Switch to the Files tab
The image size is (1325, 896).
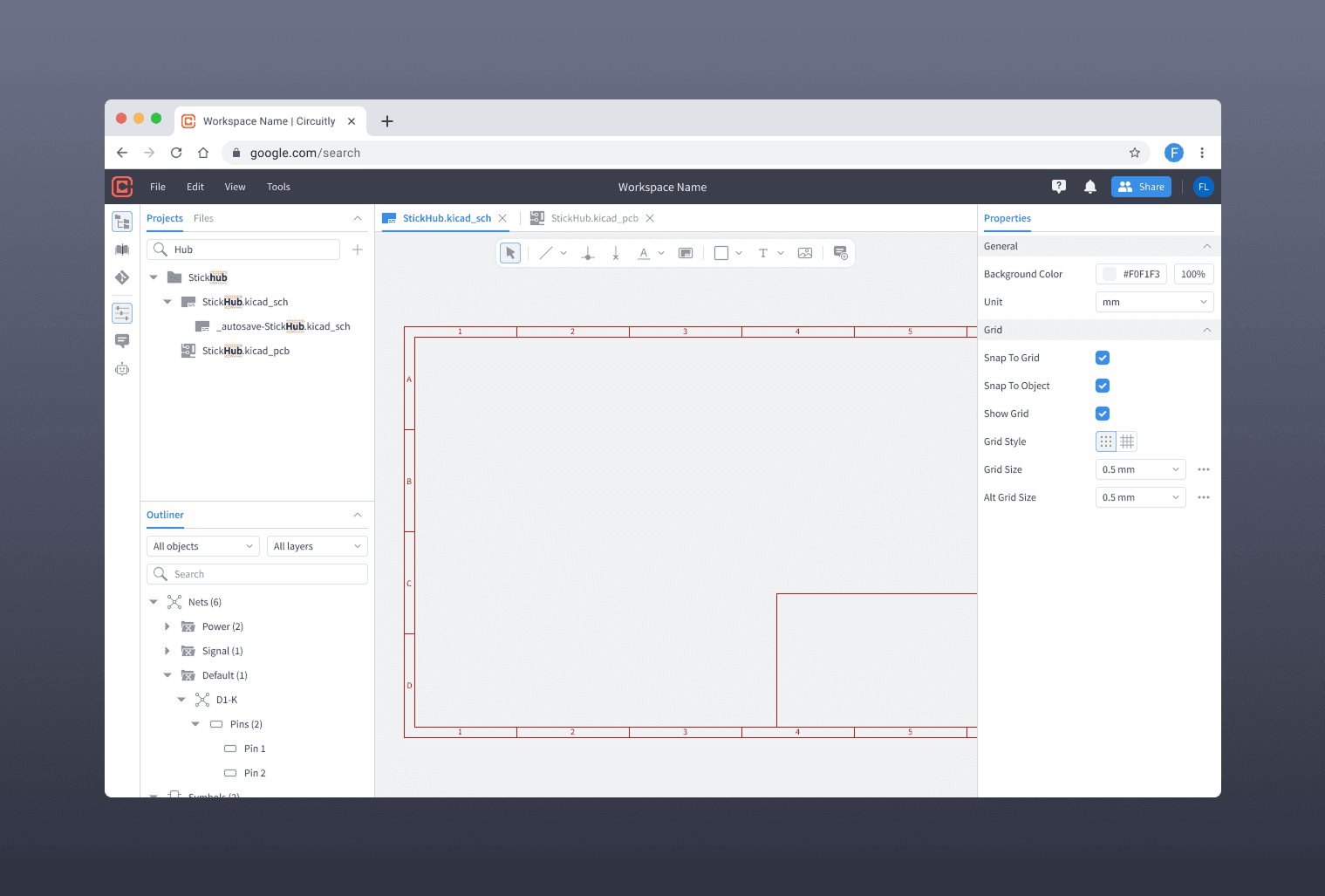tap(203, 218)
